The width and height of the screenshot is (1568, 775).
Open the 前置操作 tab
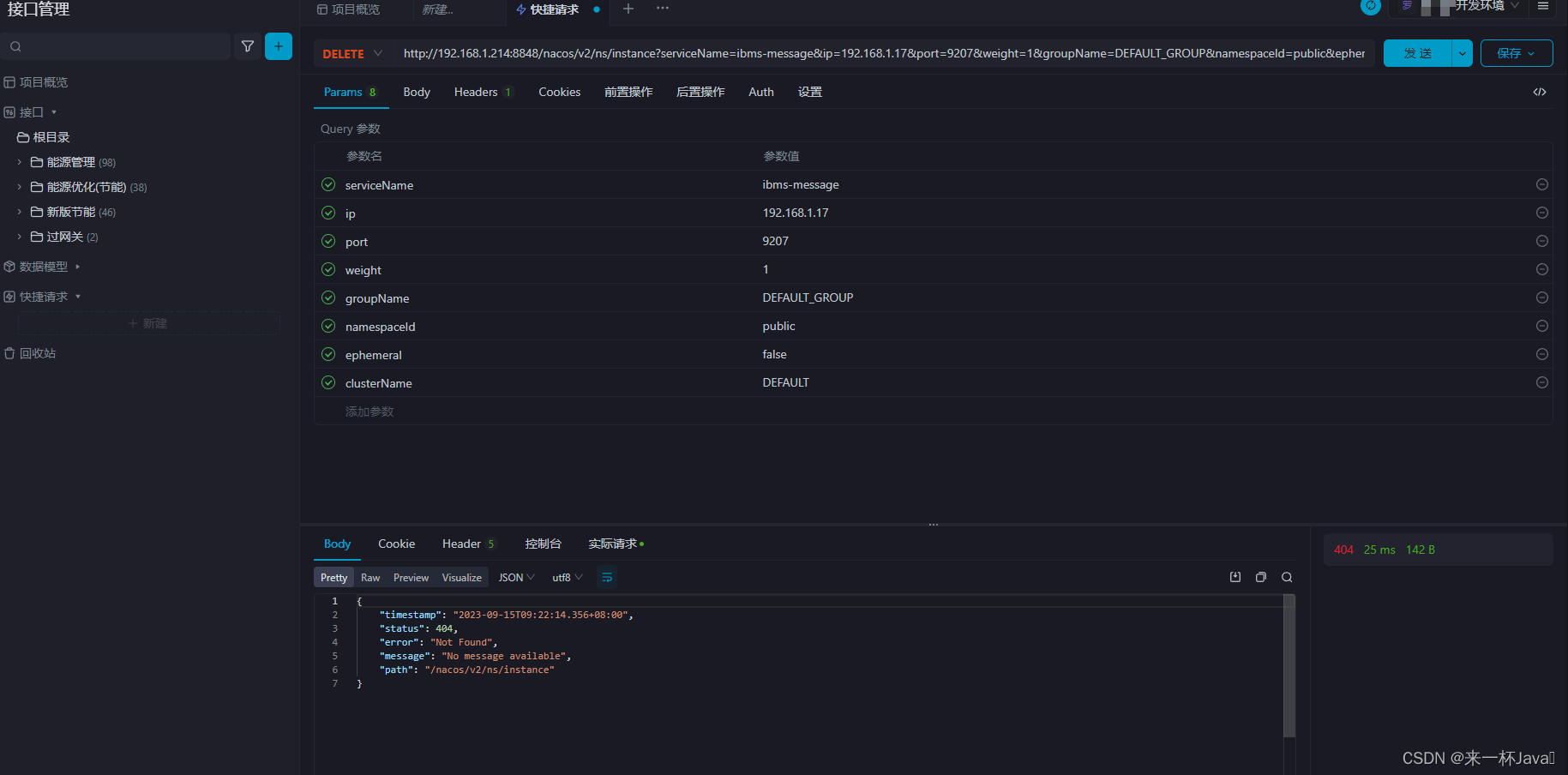click(628, 92)
